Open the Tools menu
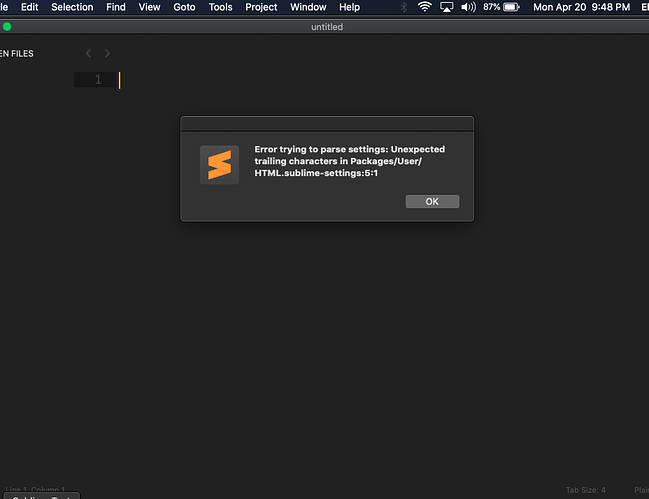Screen dimensions: 649x499 click(x=220, y=7)
